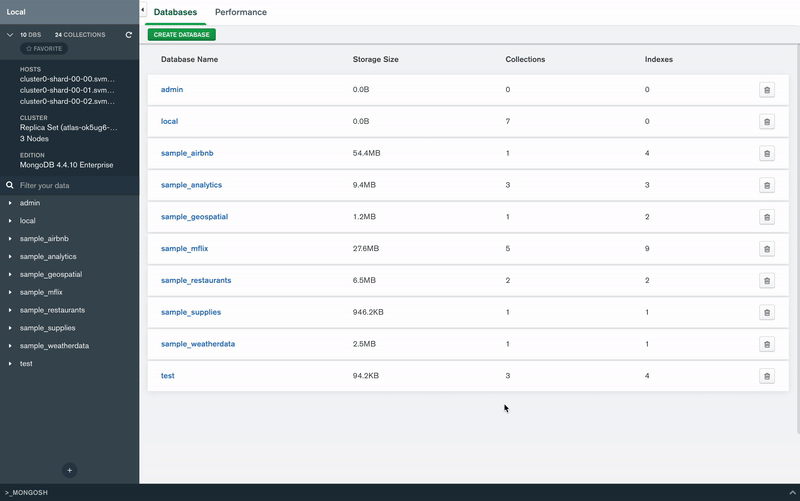Click trash icon in local row

click(767, 121)
